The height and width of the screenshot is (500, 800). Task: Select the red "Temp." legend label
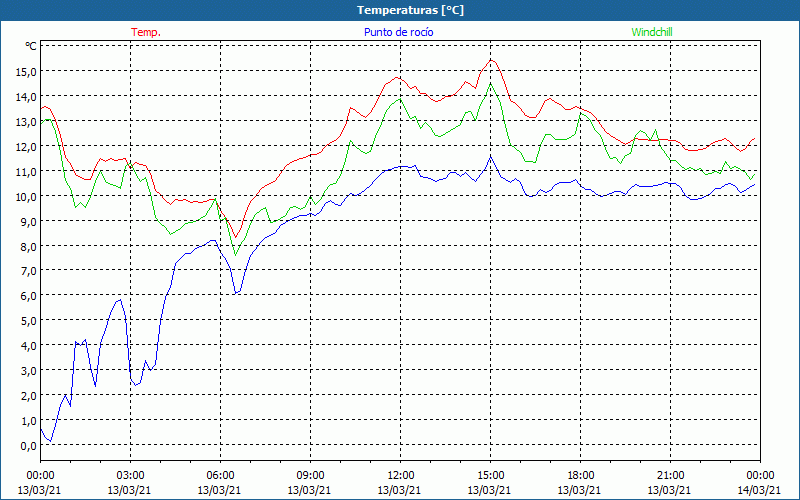coord(146,32)
